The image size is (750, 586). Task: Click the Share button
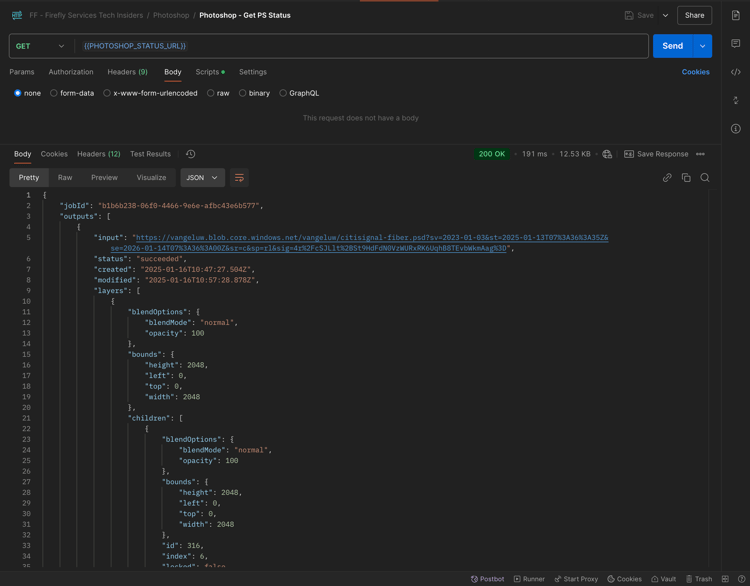click(694, 15)
